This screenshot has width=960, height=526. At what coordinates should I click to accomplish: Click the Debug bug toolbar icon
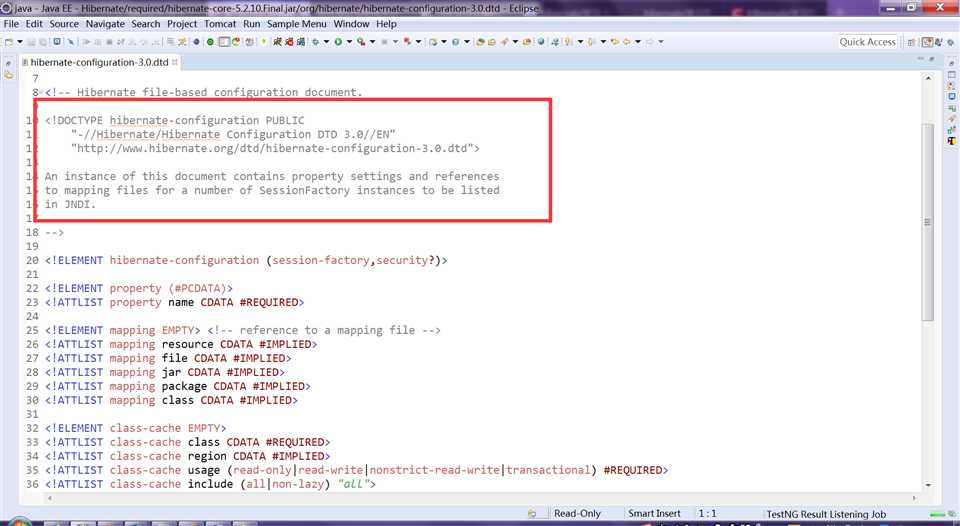click(x=315, y=42)
